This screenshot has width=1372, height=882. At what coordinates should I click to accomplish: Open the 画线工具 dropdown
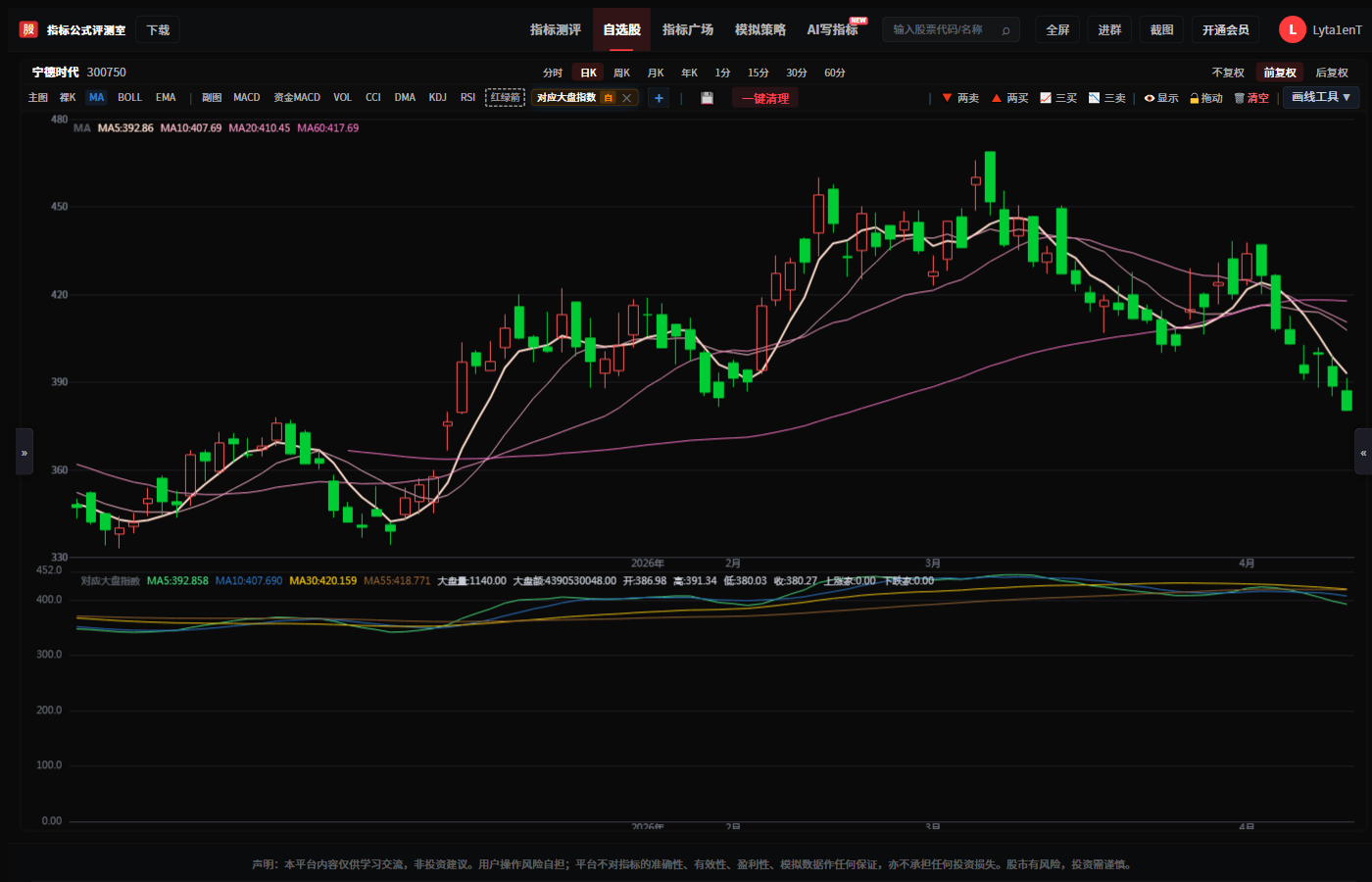coord(1321,97)
